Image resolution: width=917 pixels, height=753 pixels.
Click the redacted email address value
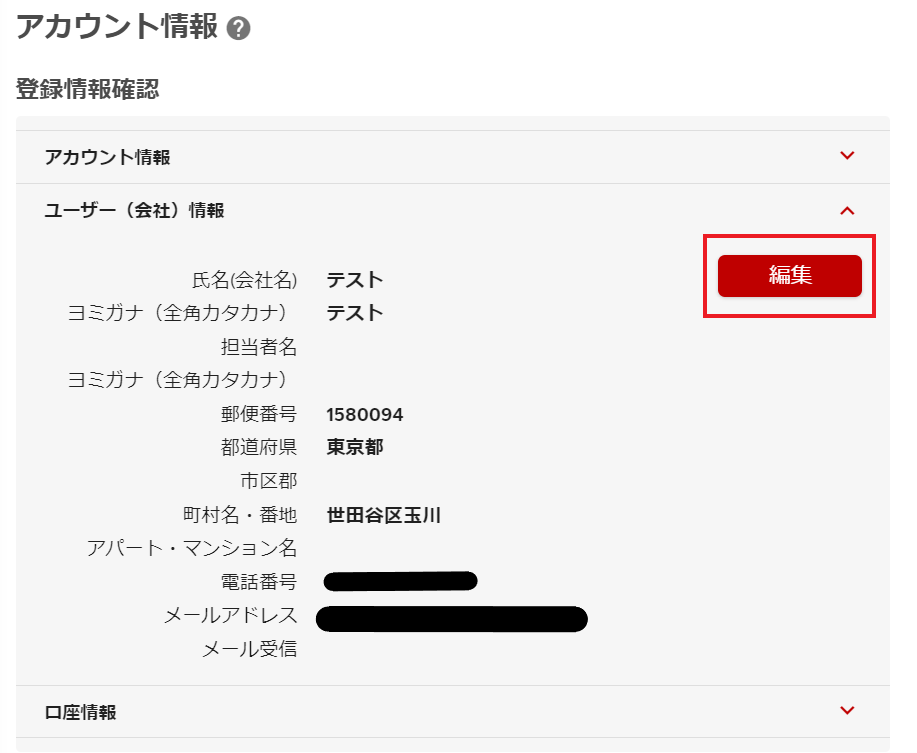tap(452, 618)
